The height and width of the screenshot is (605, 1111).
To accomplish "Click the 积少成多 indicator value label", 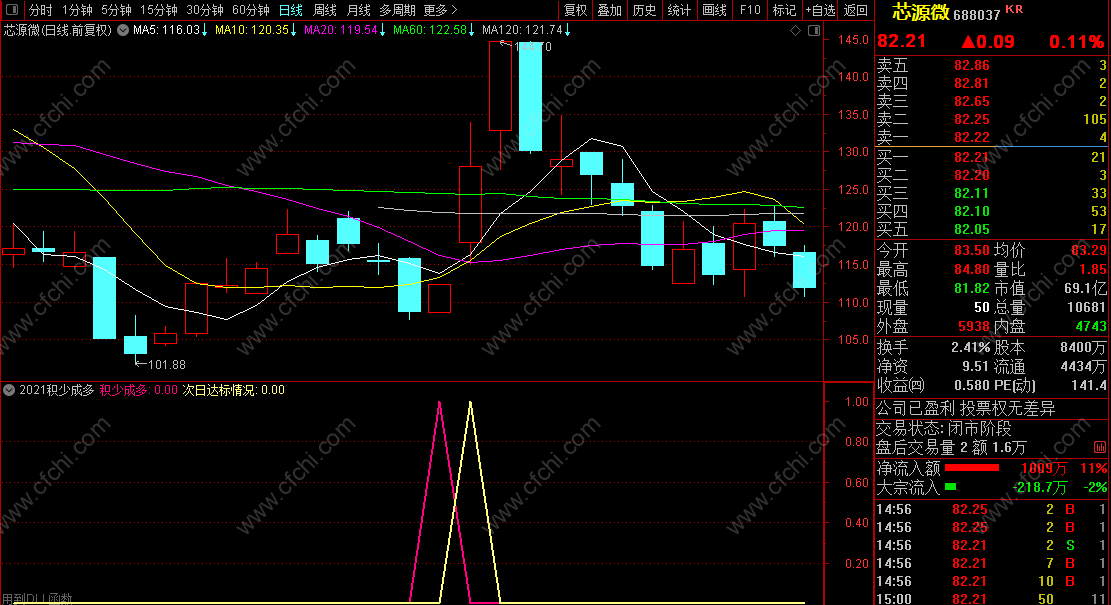I will (138, 390).
